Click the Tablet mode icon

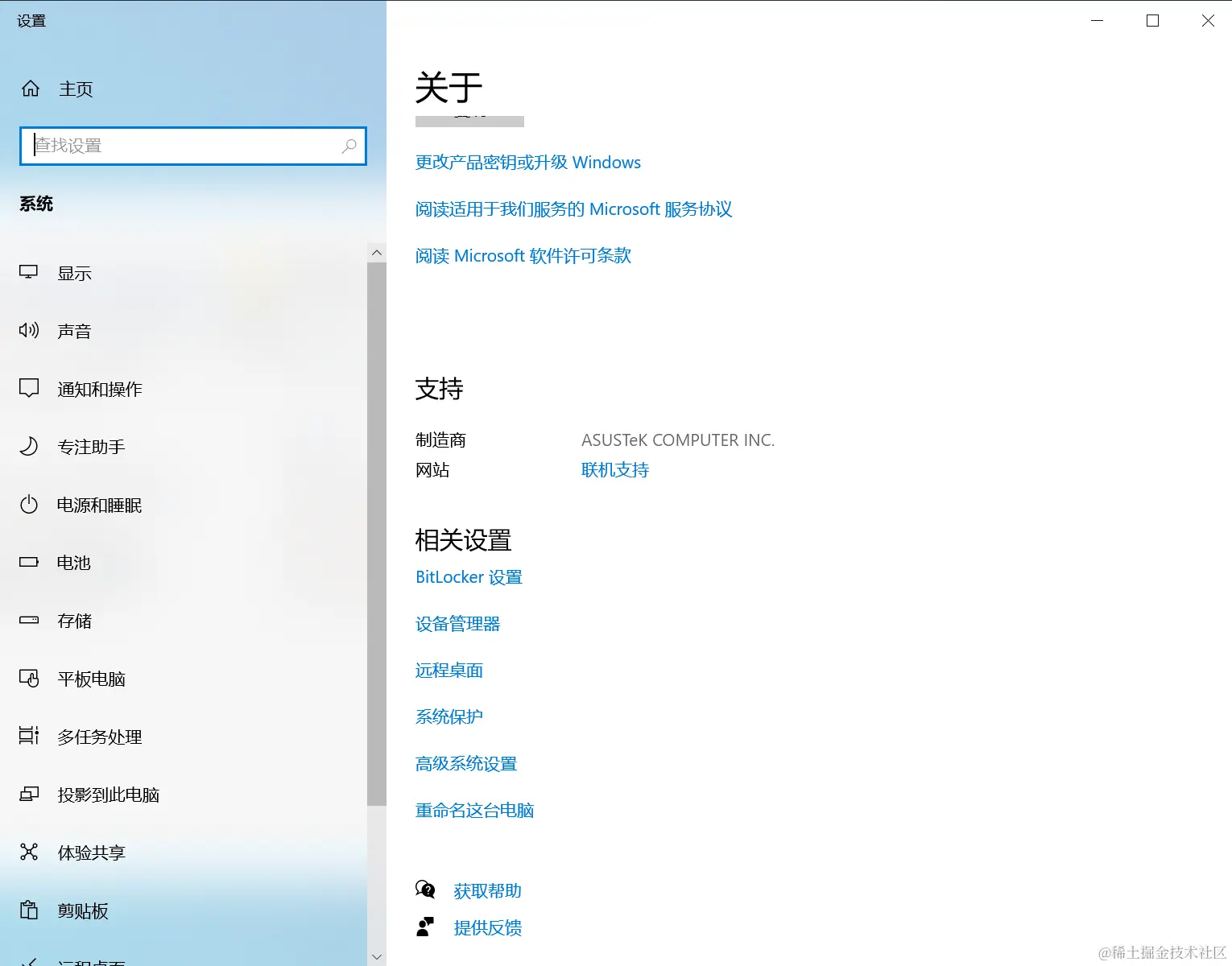pos(29,679)
